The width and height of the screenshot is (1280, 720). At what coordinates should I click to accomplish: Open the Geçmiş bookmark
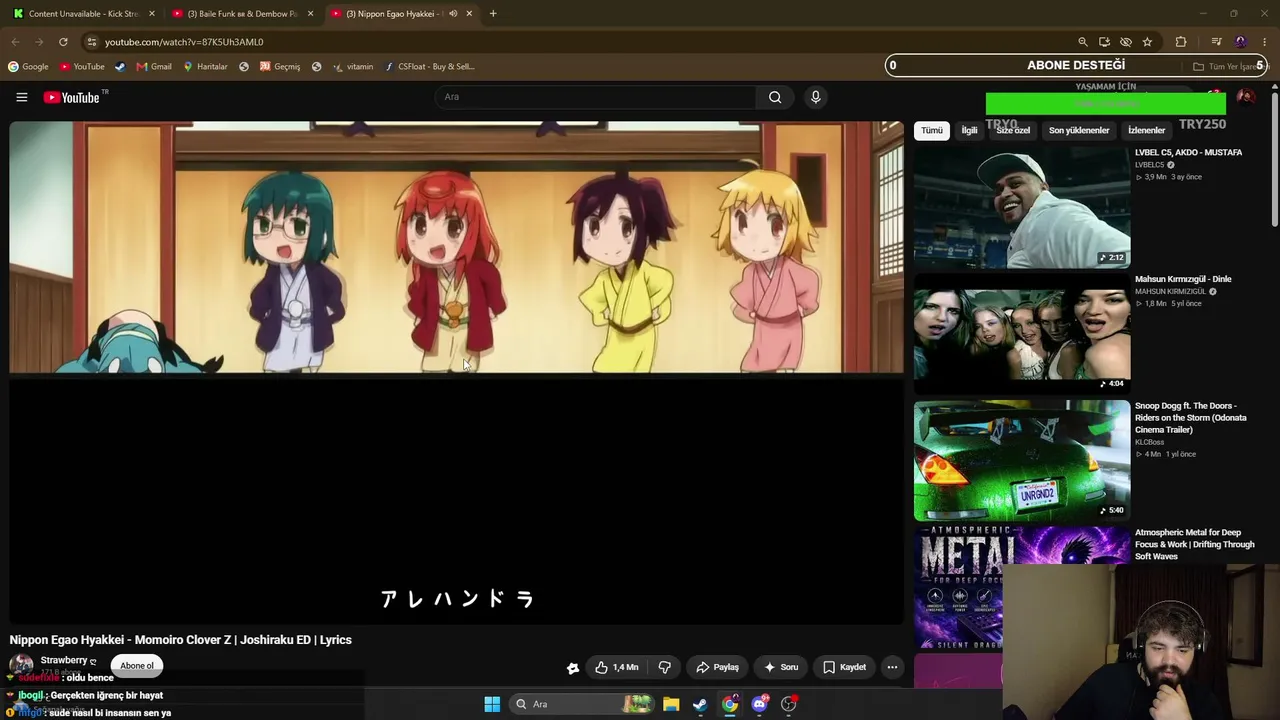pyautogui.click(x=280, y=67)
